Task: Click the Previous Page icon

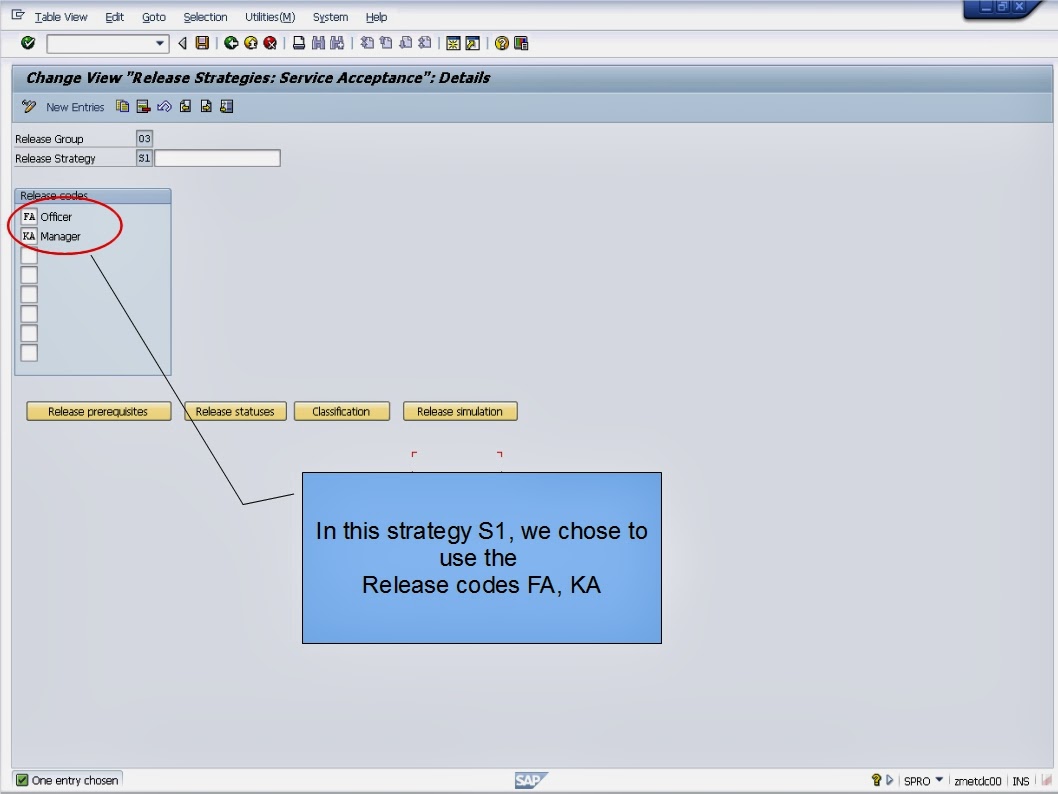Action: pos(386,43)
